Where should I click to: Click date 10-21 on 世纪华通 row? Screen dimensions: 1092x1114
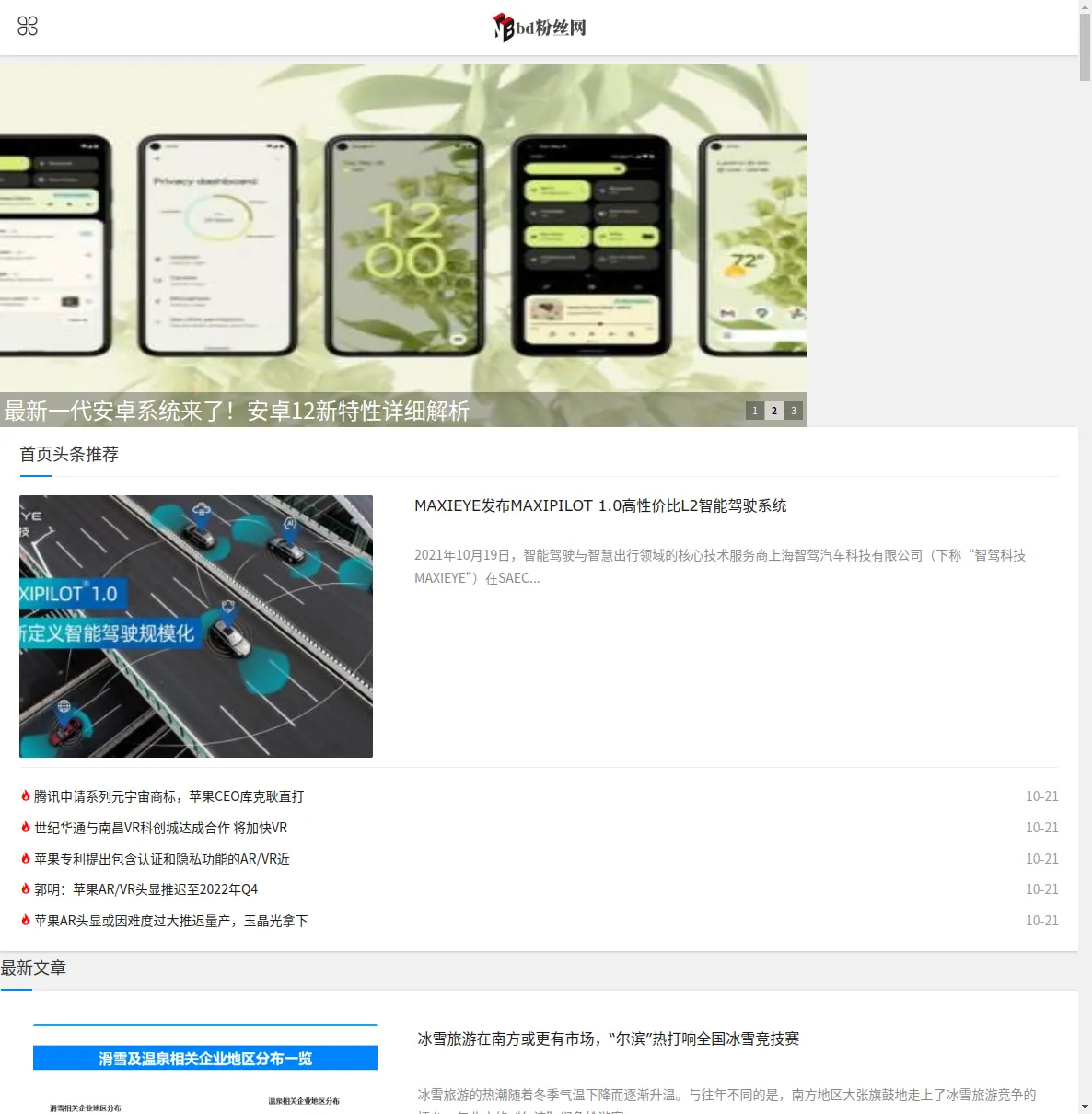tap(1042, 828)
